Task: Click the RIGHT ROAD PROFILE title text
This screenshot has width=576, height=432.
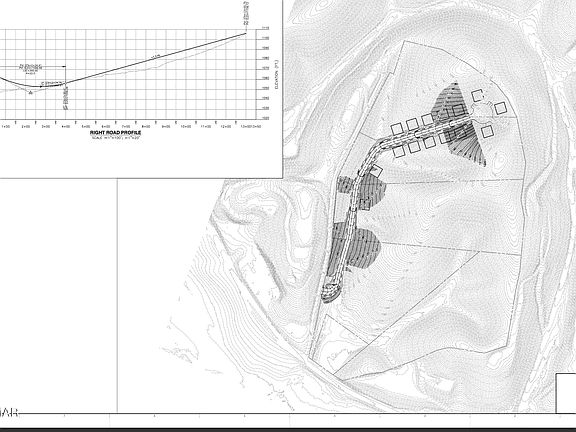Action: pos(115,133)
